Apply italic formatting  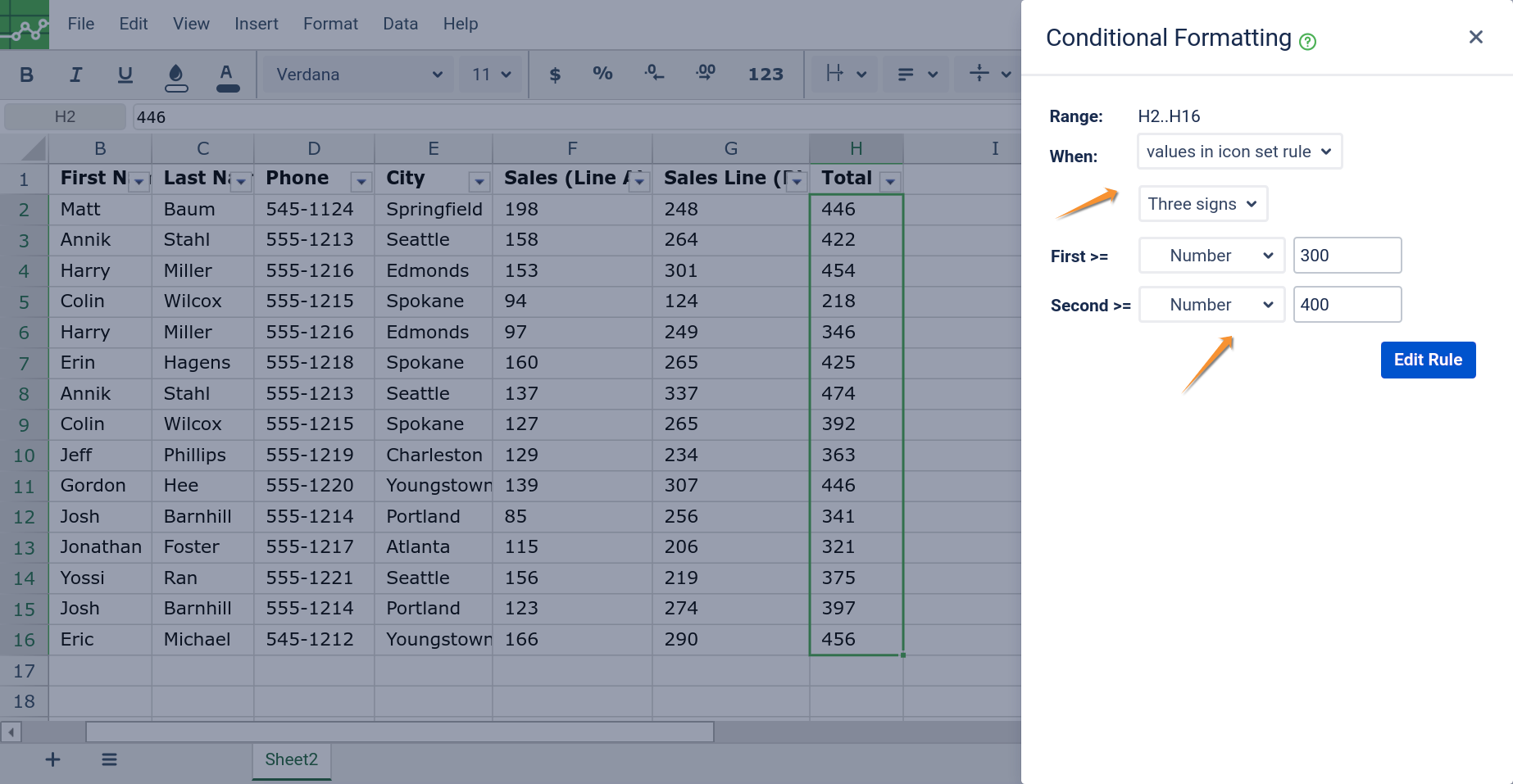(x=75, y=75)
